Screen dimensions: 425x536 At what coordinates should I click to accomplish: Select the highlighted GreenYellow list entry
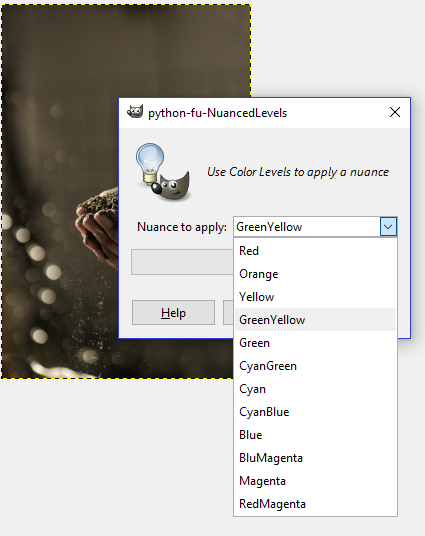(x=315, y=320)
